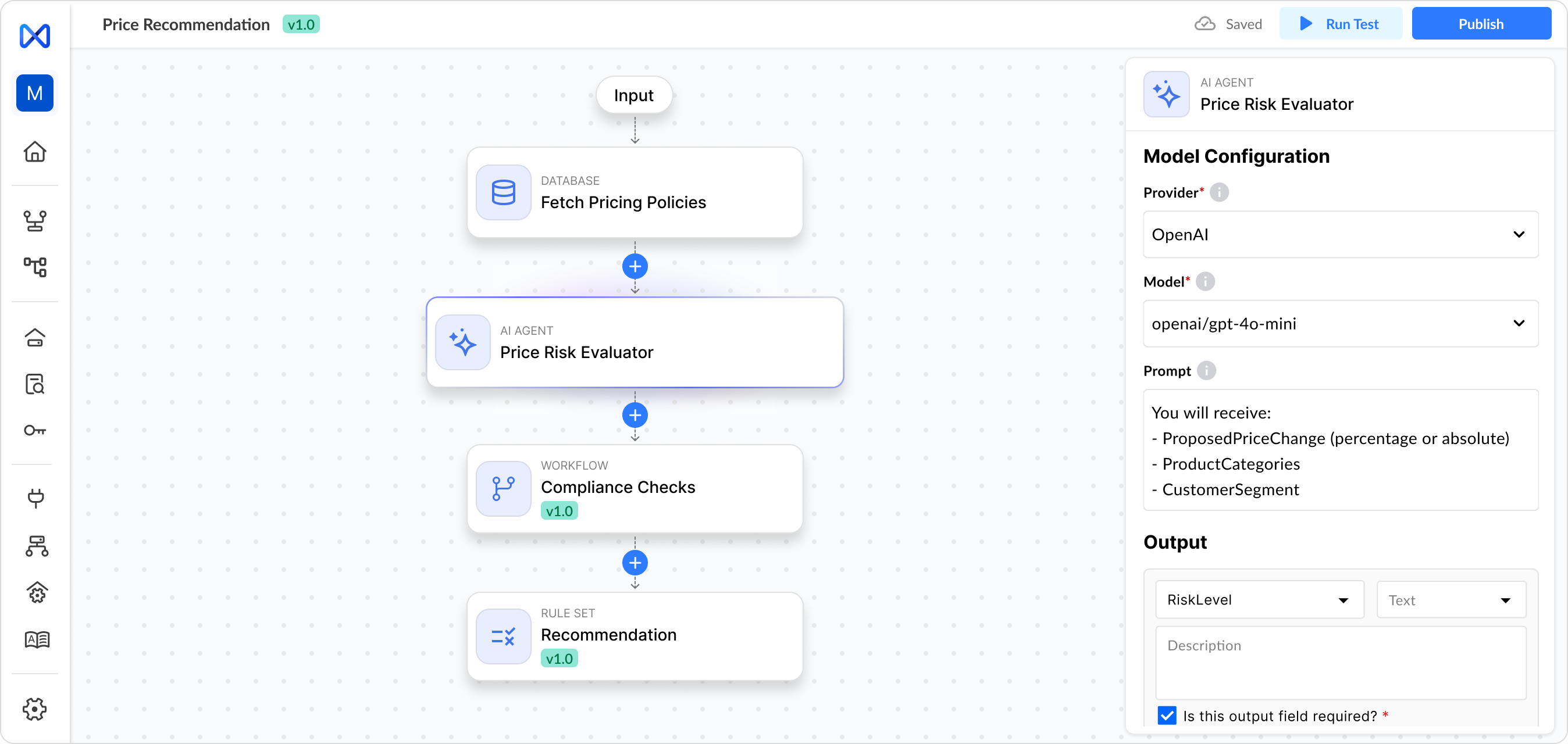Open the key credentials icon in sidebar
Screen dimensions: 1568x744
pyautogui.click(x=35, y=431)
